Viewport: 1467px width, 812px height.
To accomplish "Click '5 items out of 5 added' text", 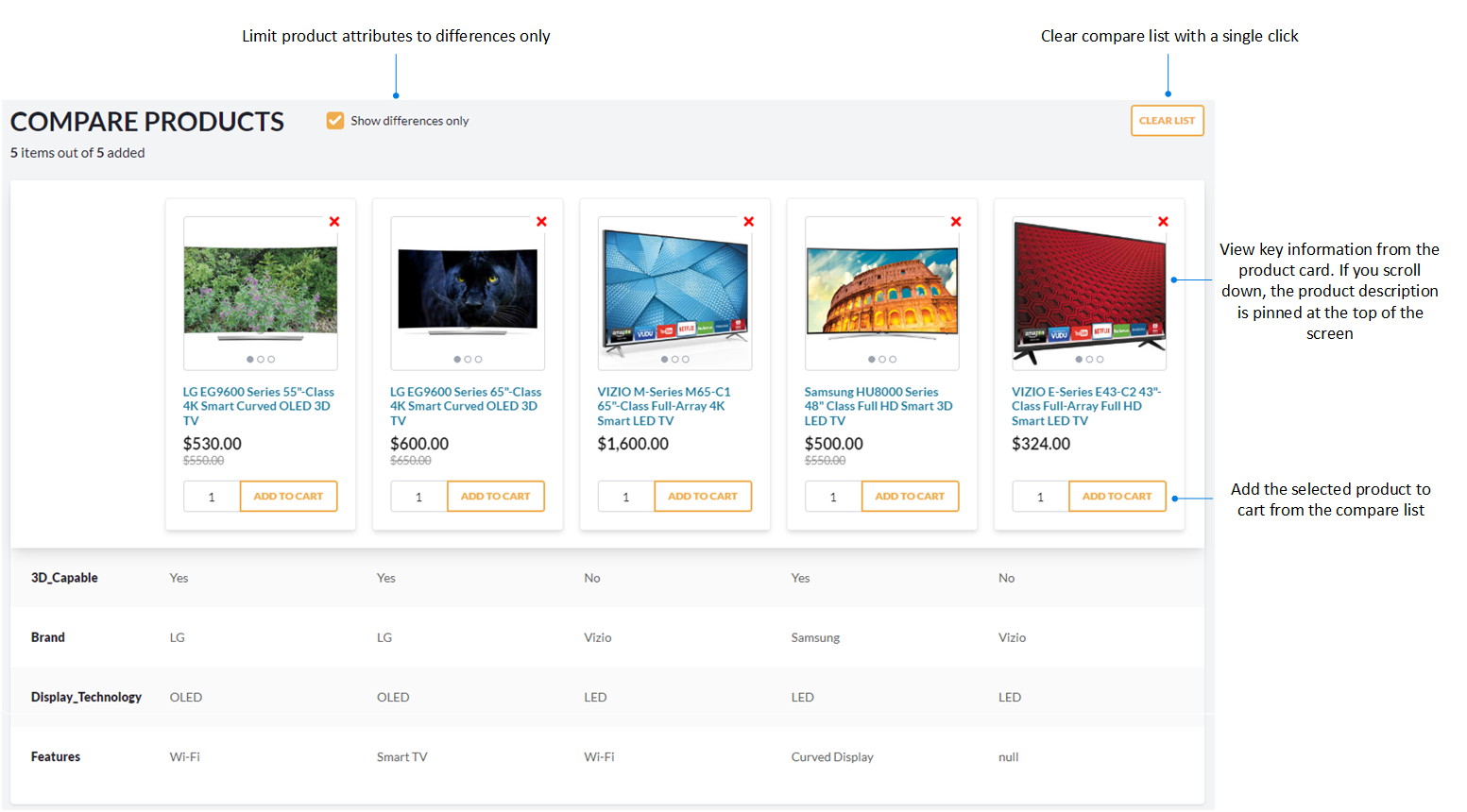I will pyautogui.click(x=77, y=153).
